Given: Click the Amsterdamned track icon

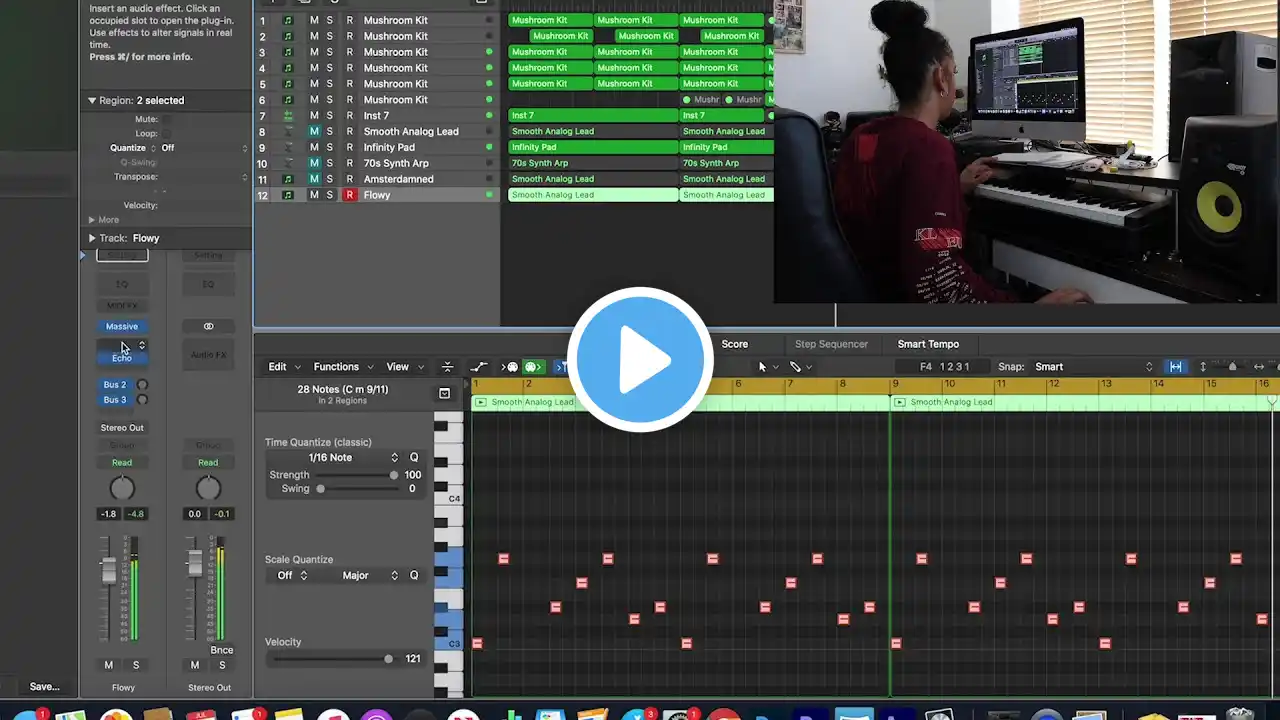Looking at the screenshot, I should pyautogui.click(x=288, y=179).
